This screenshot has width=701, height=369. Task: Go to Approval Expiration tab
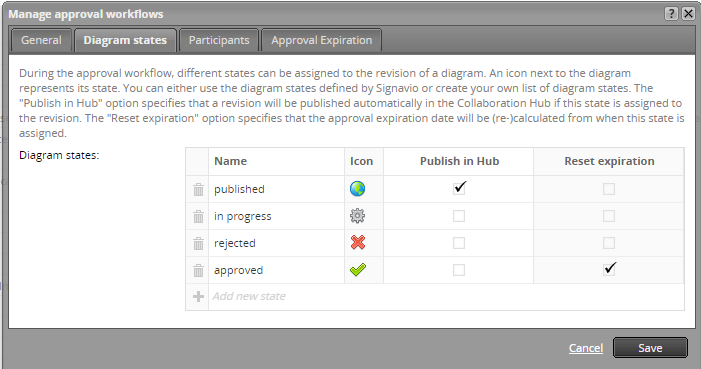coord(321,40)
